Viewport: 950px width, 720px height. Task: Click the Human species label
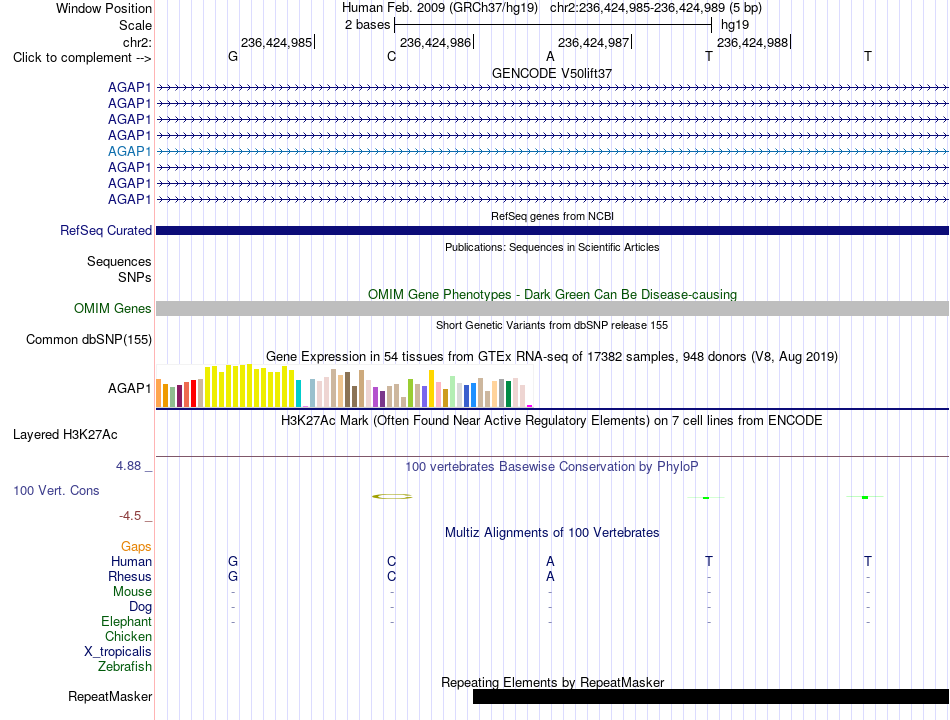point(131,561)
